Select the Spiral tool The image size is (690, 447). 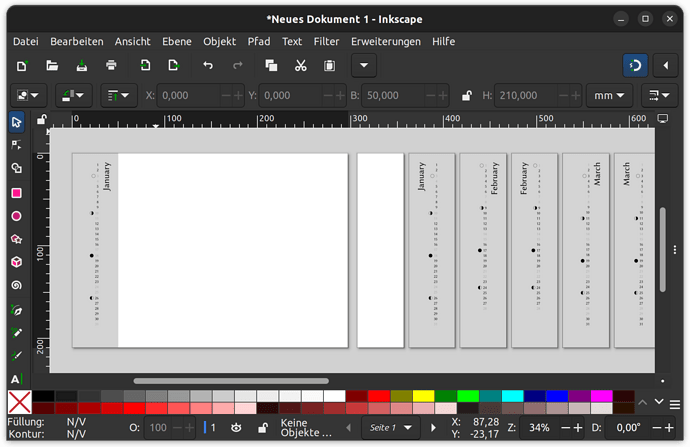(16, 285)
